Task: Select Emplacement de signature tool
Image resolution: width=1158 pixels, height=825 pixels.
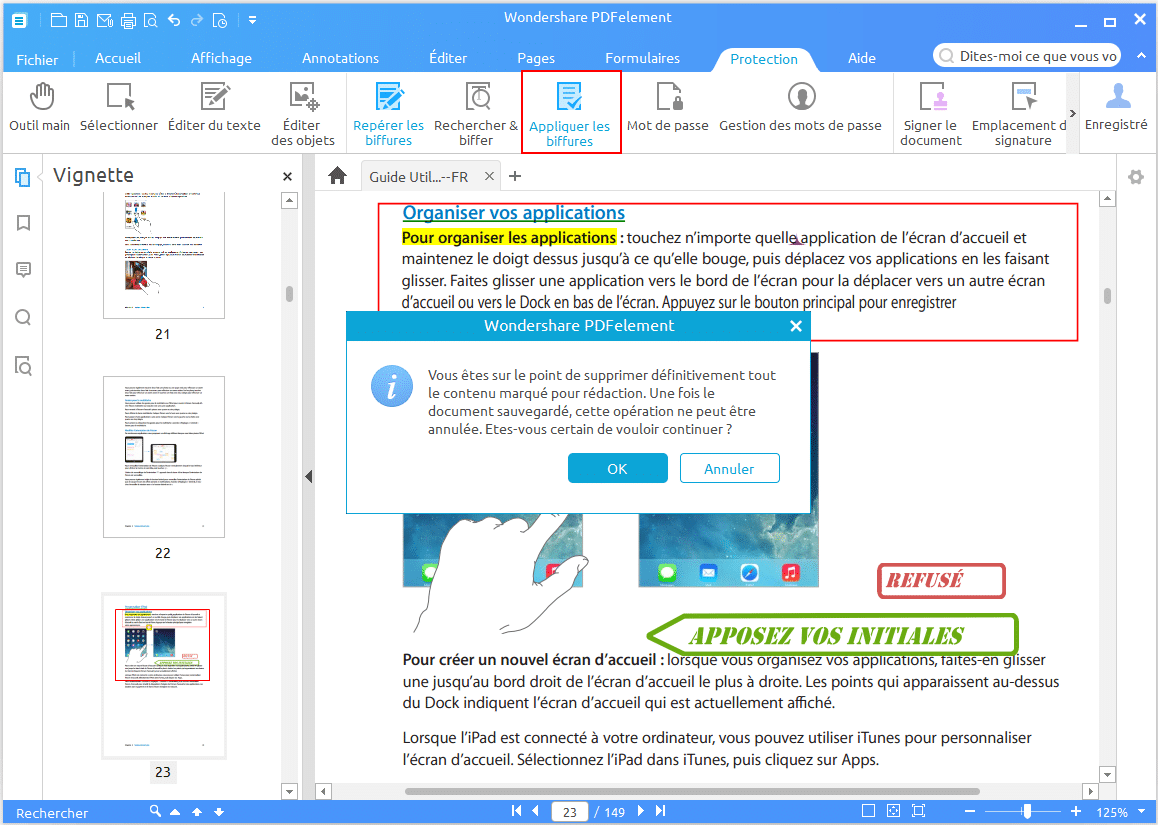Action: (1019, 114)
